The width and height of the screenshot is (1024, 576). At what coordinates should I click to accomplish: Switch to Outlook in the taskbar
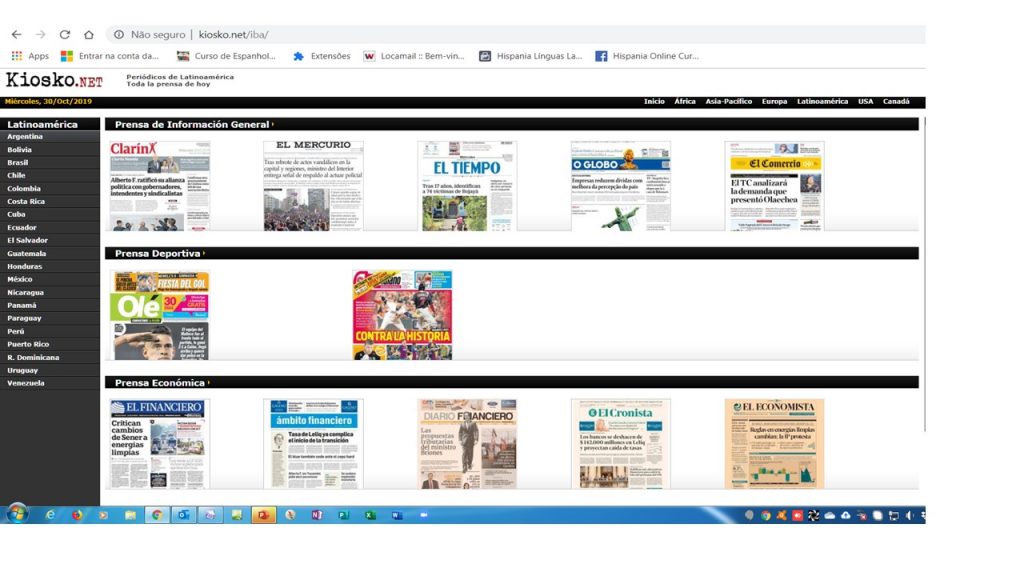(x=184, y=515)
